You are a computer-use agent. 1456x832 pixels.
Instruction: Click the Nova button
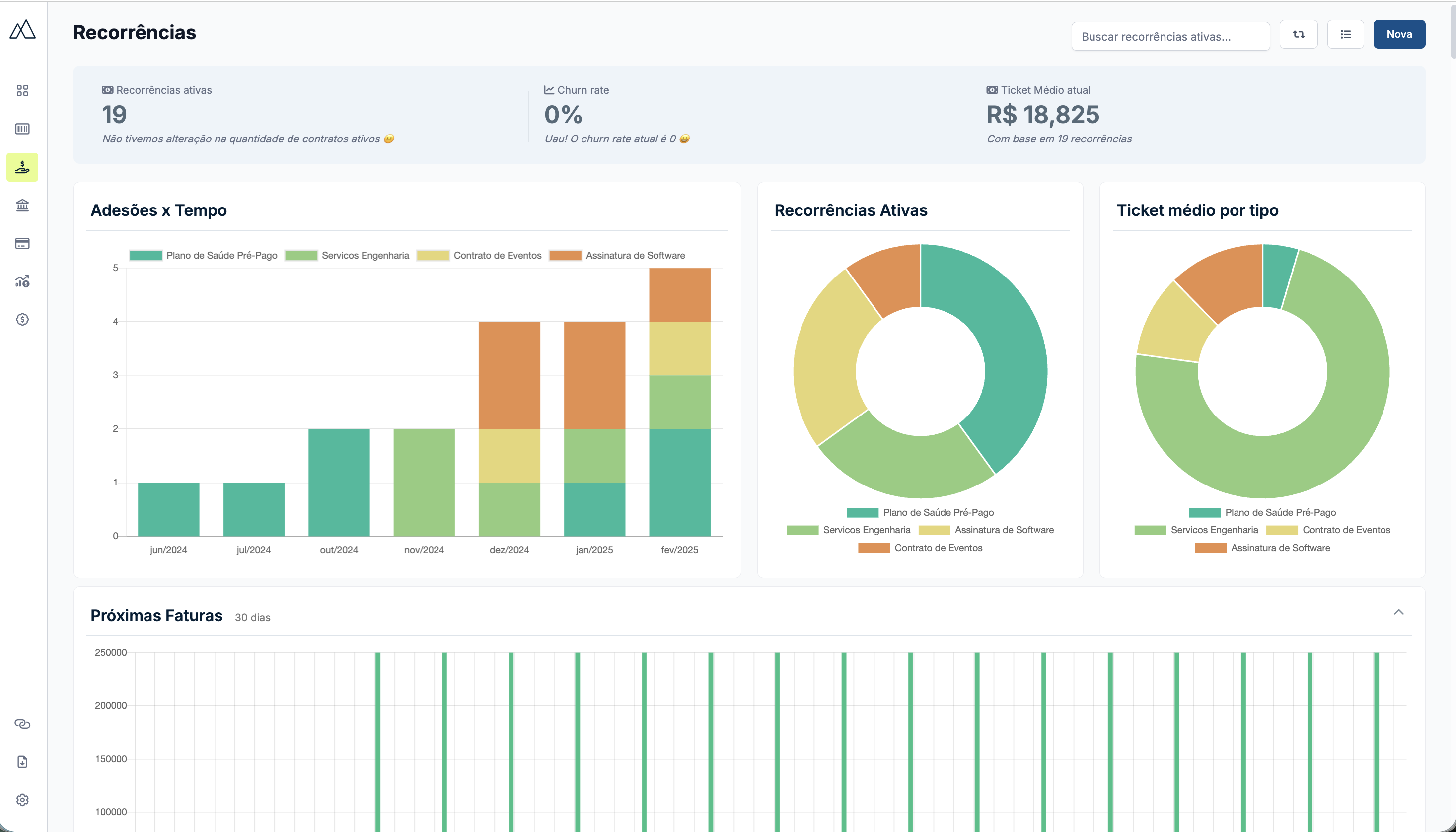point(1399,34)
